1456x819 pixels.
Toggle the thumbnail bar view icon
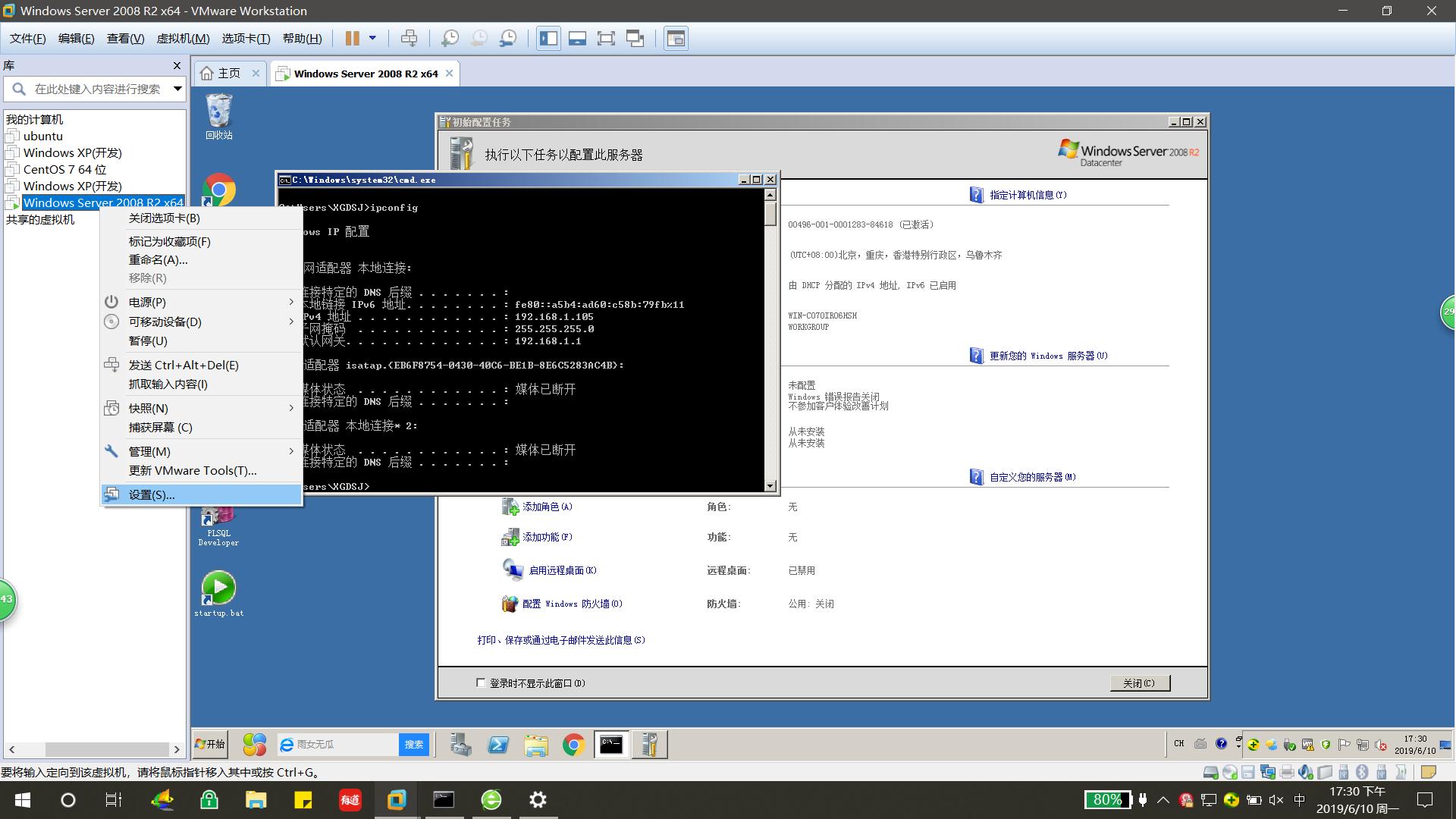pos(577,38)
